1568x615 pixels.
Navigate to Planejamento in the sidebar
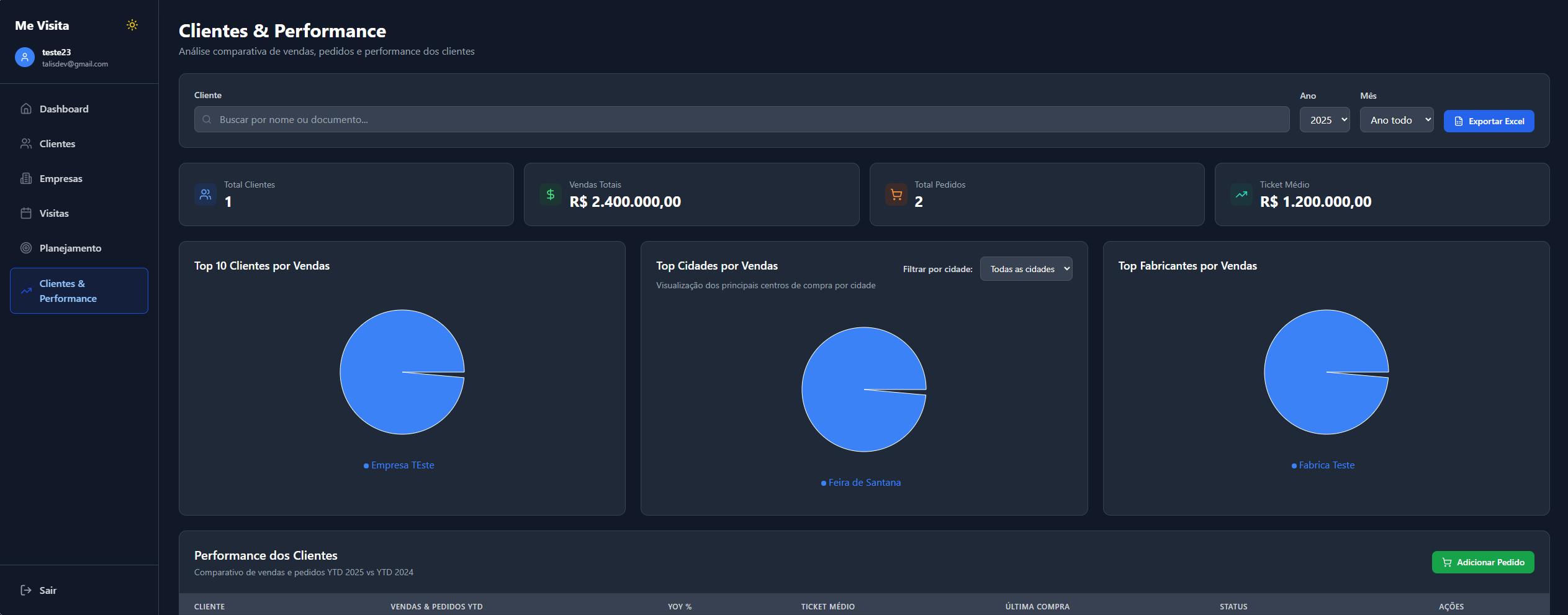70,248
